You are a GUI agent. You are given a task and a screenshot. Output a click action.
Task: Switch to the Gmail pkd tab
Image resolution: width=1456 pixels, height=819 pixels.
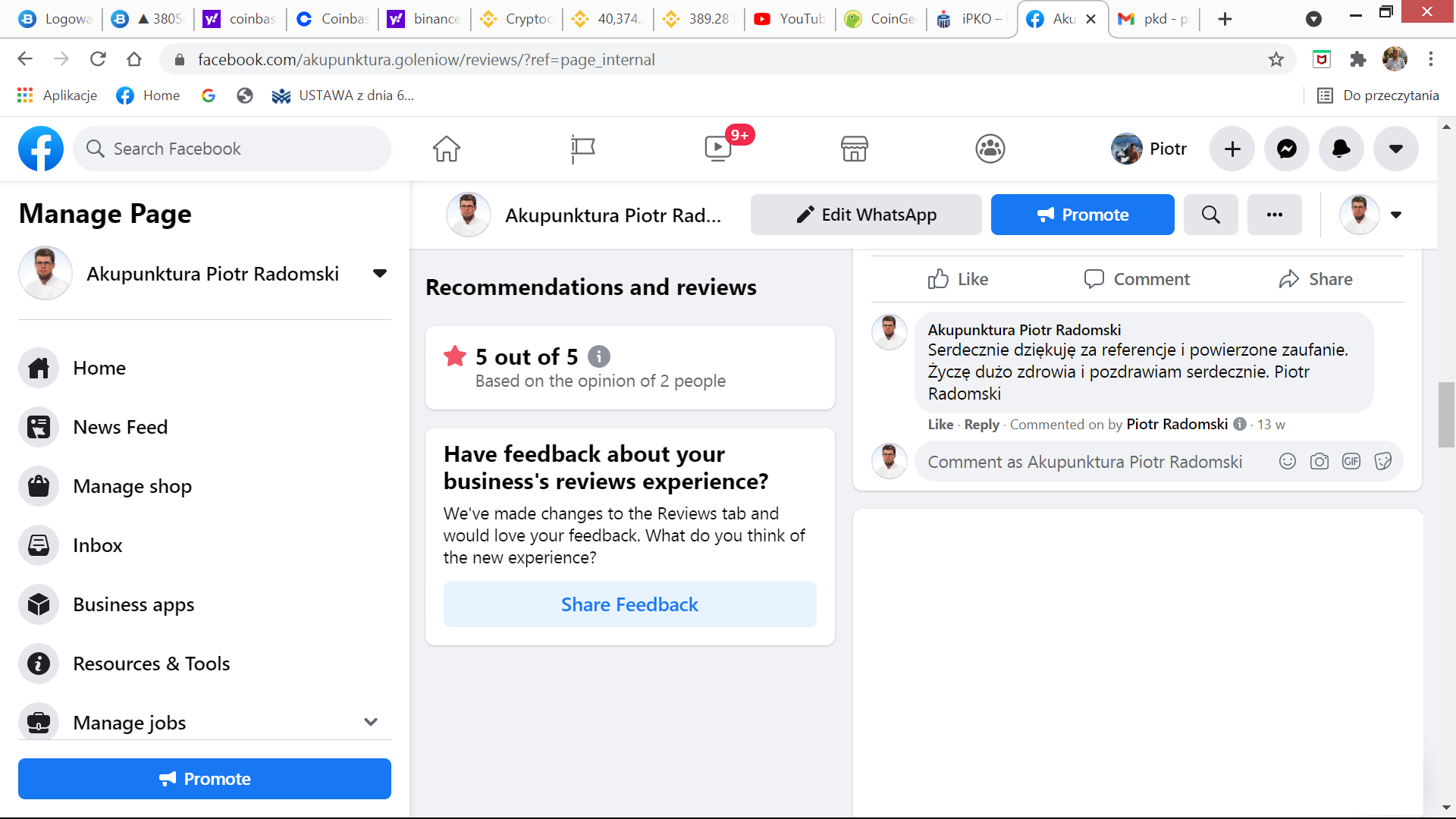tap(1153, 19)
